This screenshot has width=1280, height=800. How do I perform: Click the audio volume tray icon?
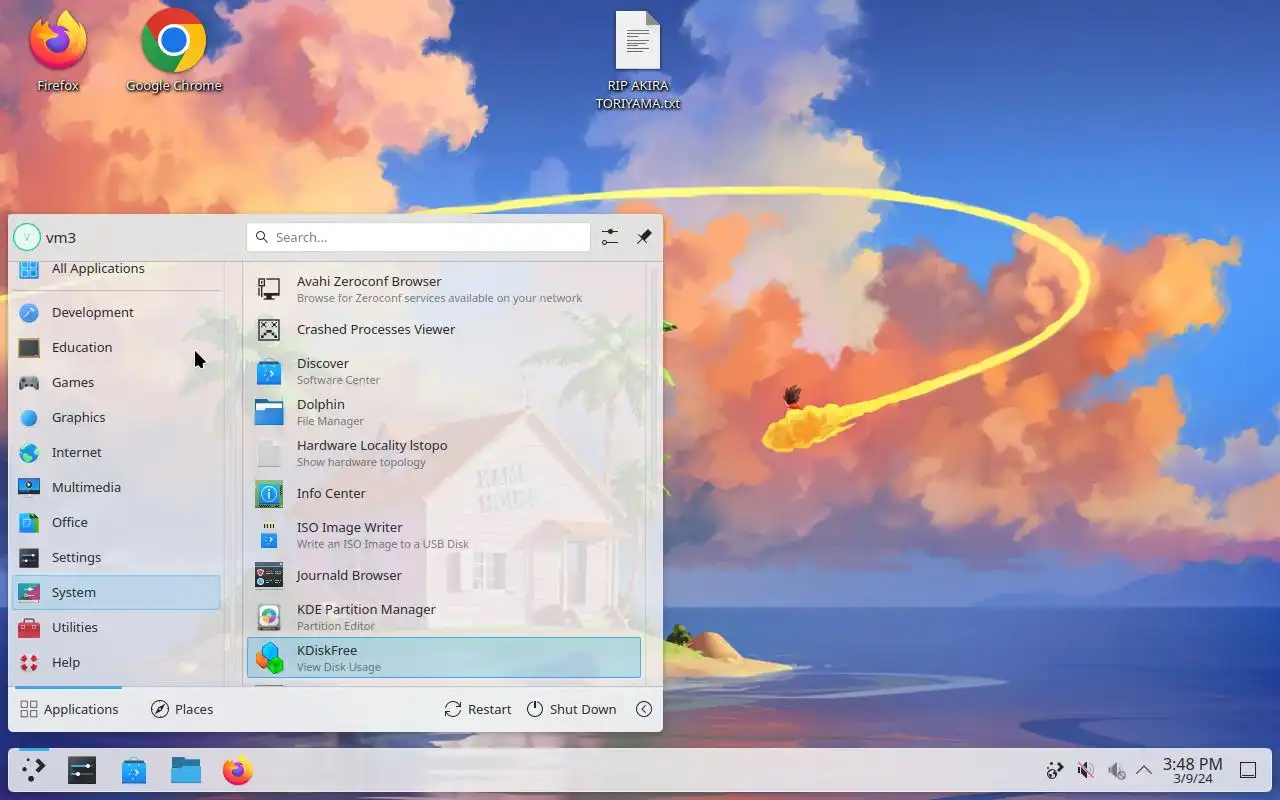pyautogui.click(x=1116, y=770)
